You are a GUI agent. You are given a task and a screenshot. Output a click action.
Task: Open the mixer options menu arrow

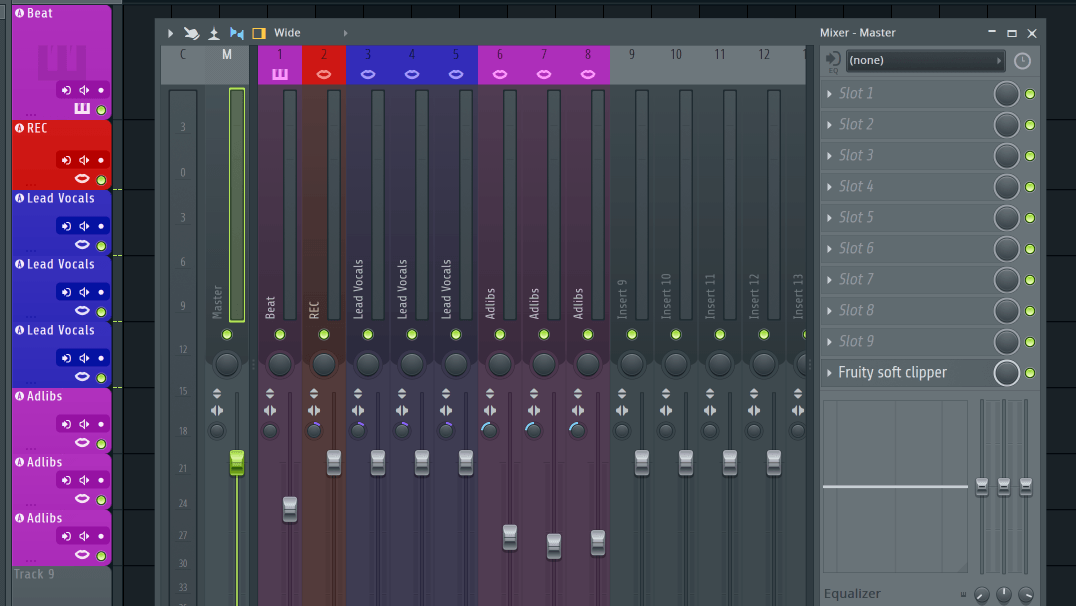click(170, 33)
